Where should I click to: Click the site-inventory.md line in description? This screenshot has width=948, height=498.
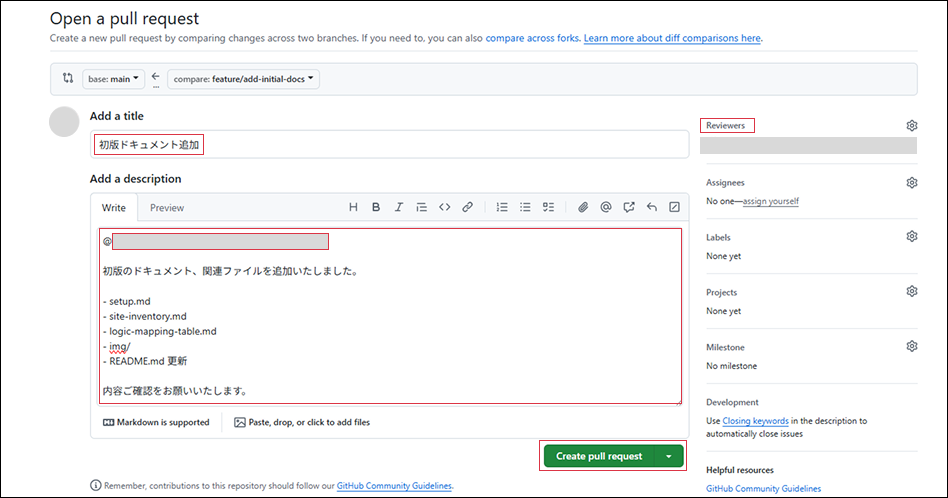coord(144,316)
